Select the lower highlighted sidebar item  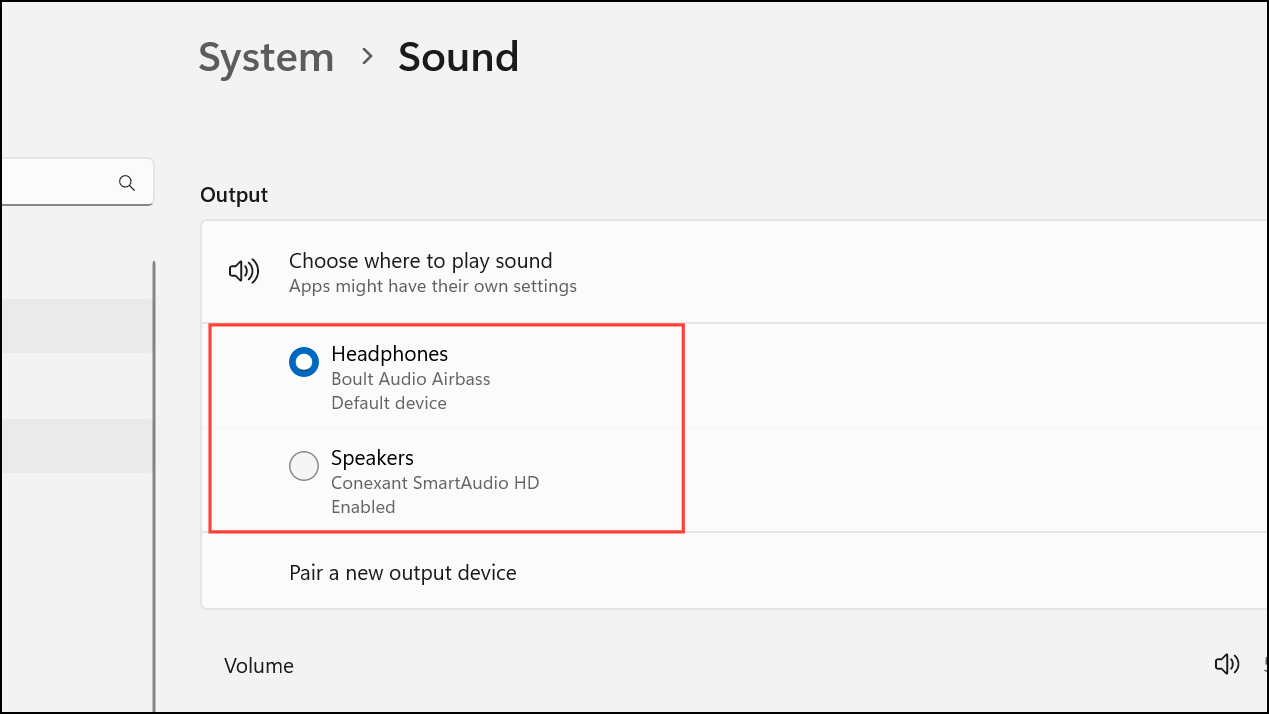tap(75, 446)
